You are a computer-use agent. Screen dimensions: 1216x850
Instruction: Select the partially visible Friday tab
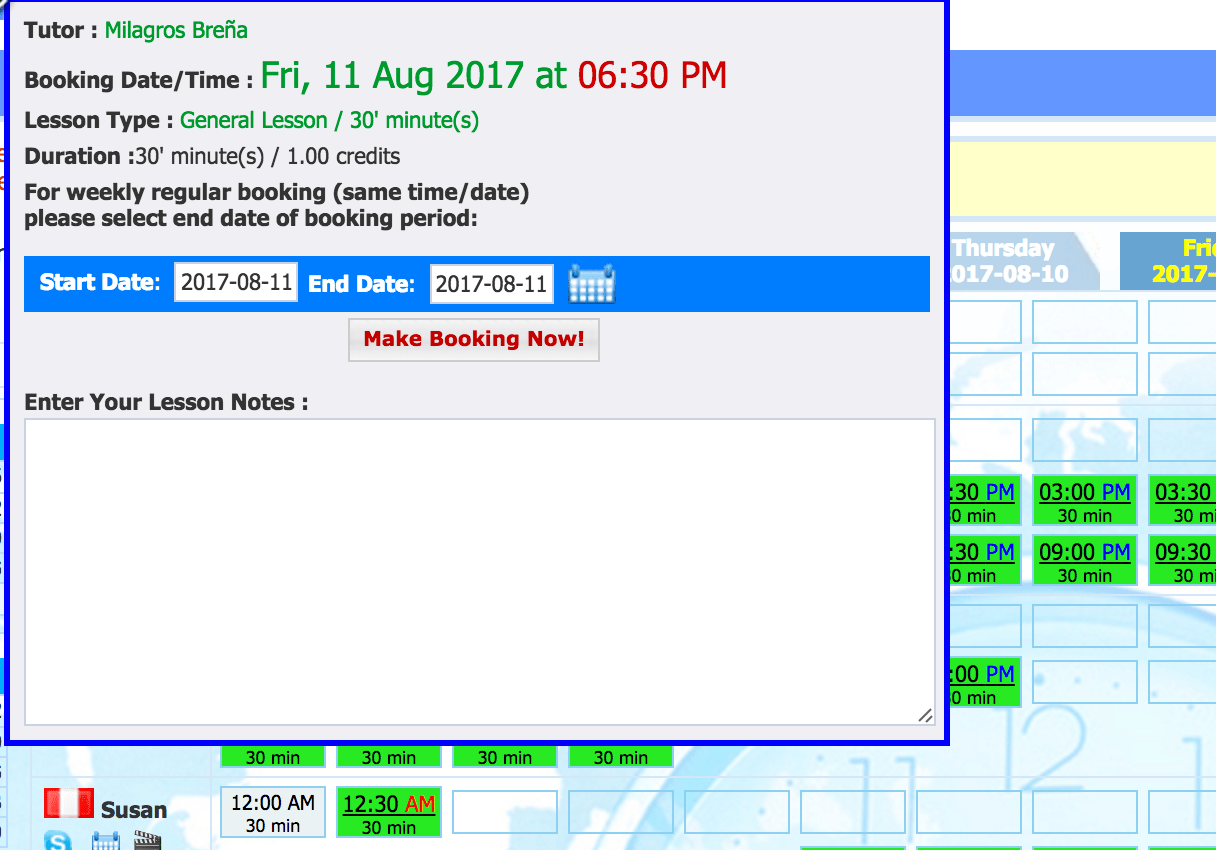pyautogui.click(x=1168, y=261)
